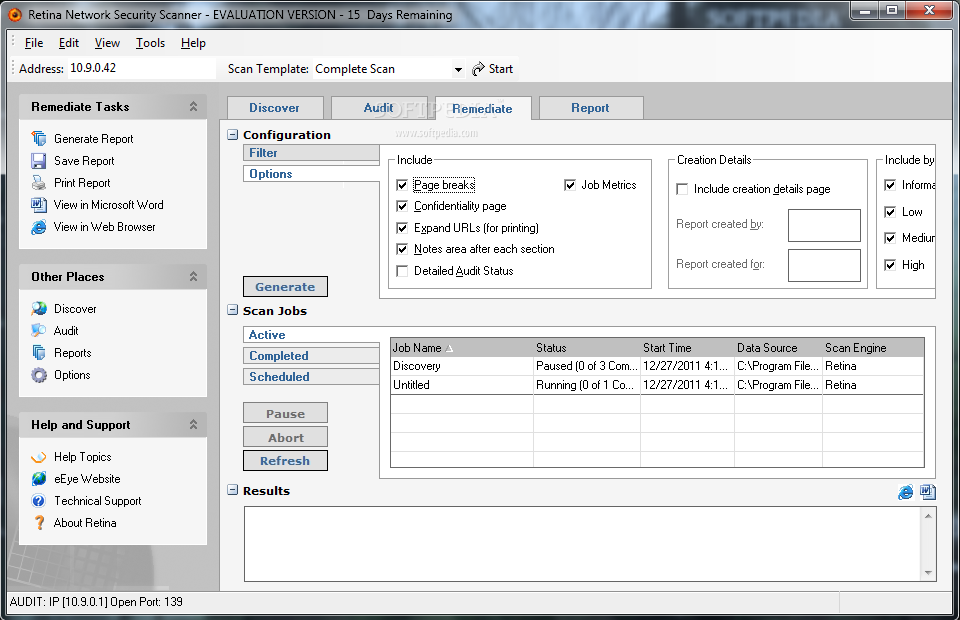Collapse the Other Places panel
The width and height of the screenshot is (960, 620).
[193, 277]
